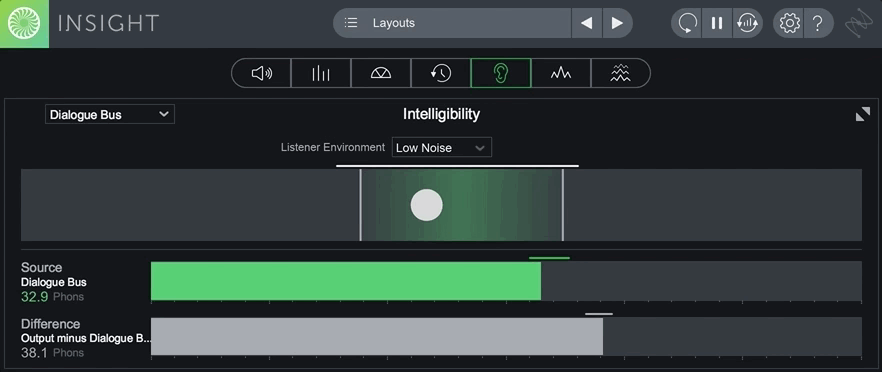Go to previous layout arrow
882x372 pixels.
click(587, 23)
